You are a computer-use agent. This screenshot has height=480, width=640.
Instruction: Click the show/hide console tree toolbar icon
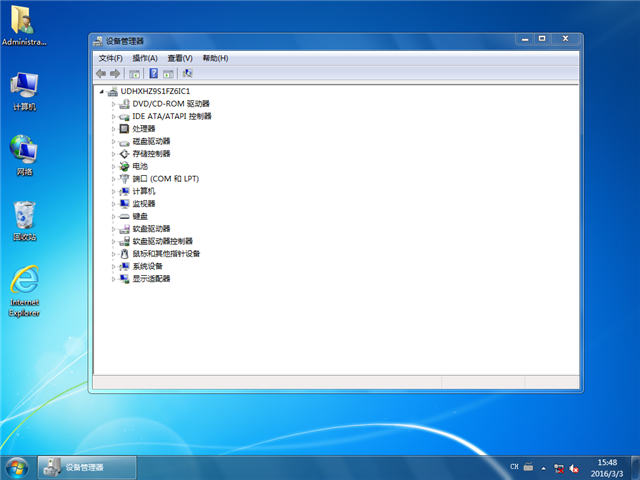click(x=134, y=73)
